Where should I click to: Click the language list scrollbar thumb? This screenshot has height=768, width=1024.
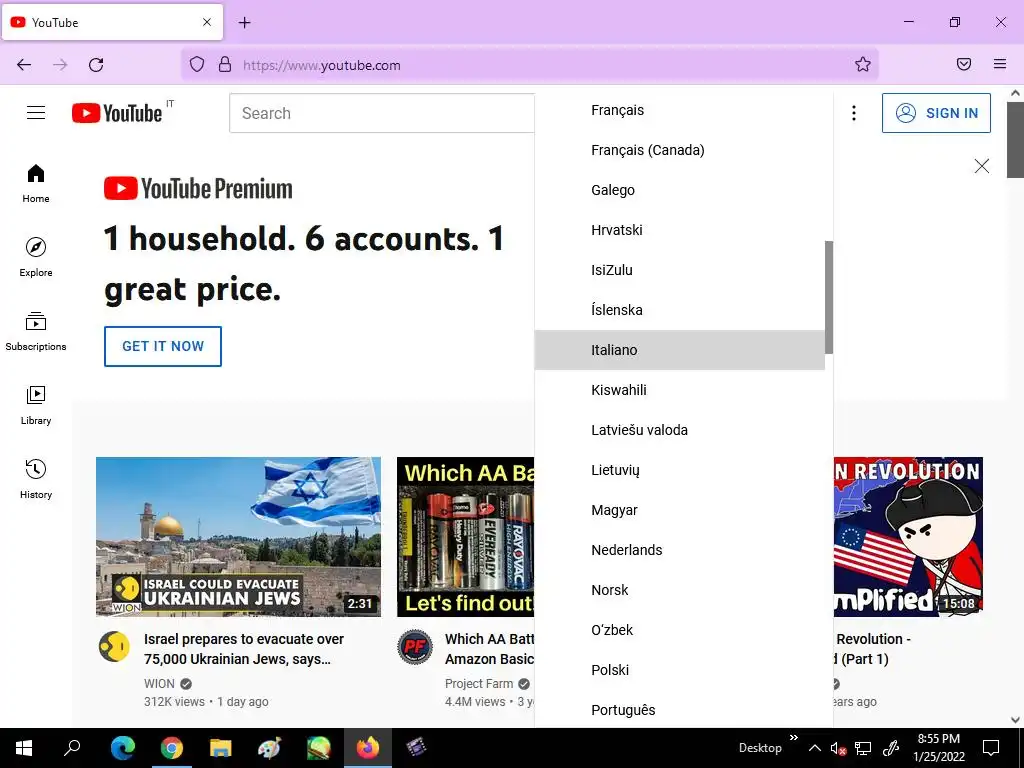[x=829, y=297]
